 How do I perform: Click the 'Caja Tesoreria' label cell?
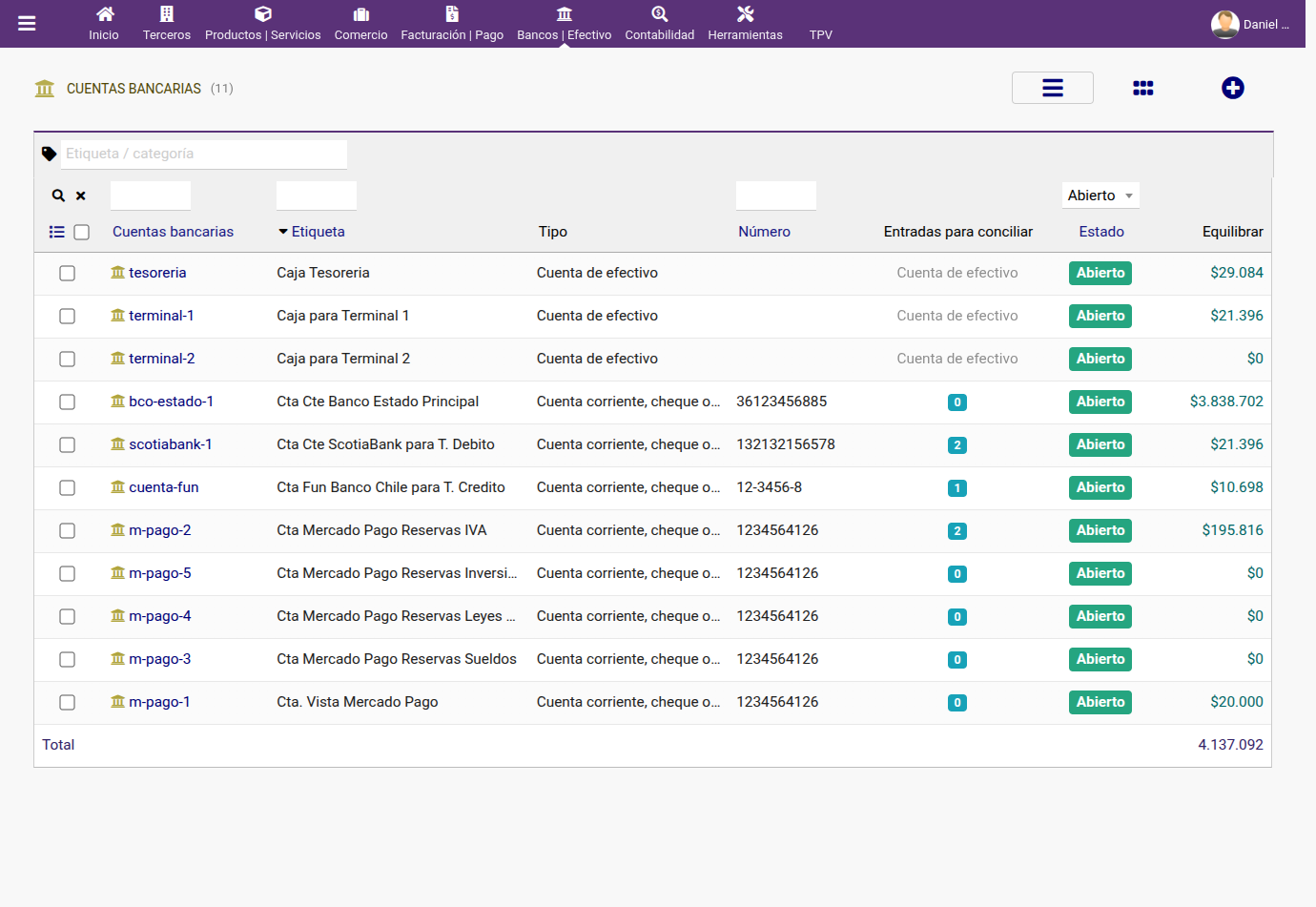click(323, 273)
